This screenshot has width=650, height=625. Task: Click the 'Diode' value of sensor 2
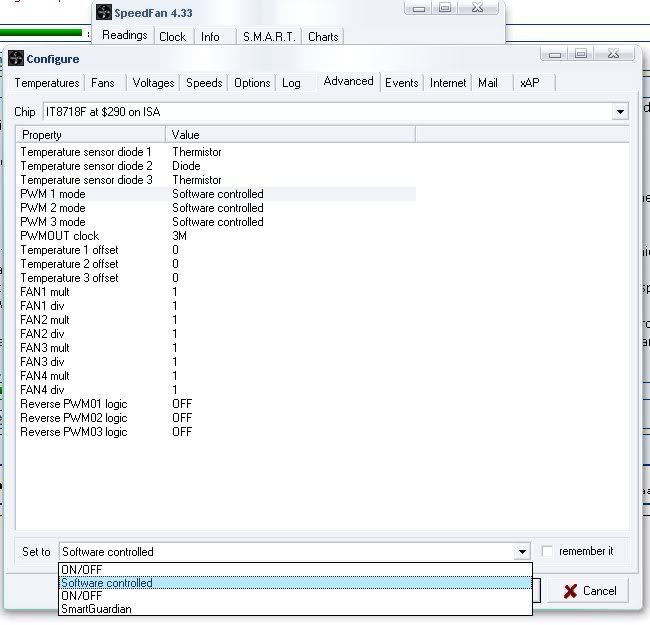(186, 166)
